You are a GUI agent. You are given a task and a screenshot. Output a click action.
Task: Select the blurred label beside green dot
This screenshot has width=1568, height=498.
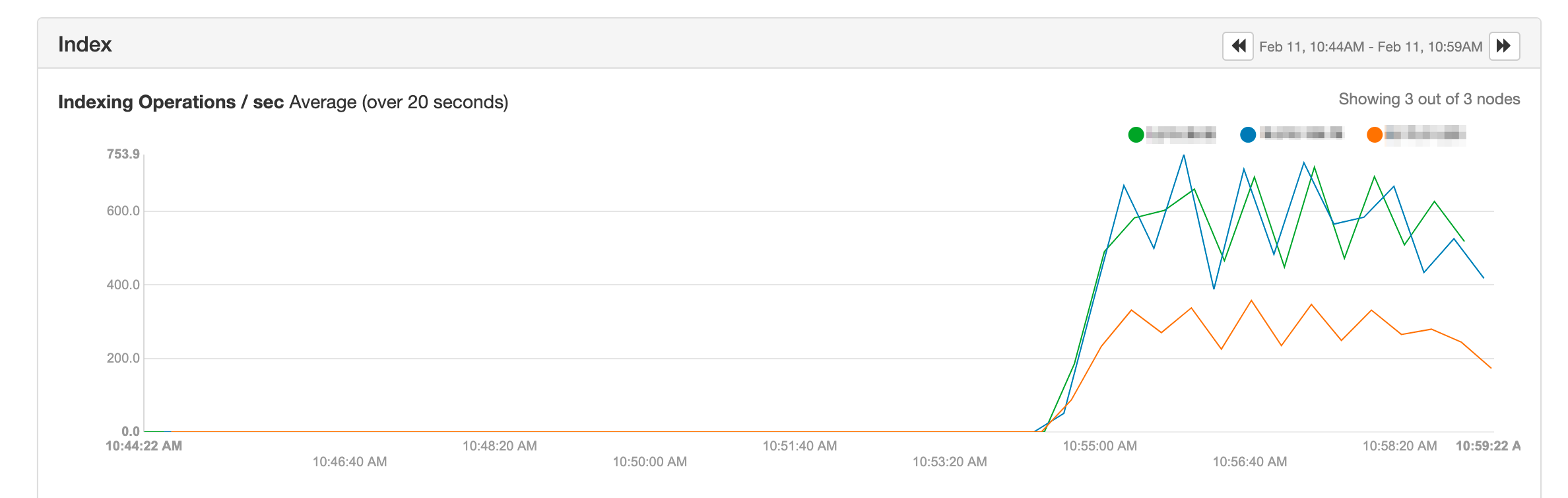(1181, 135)
